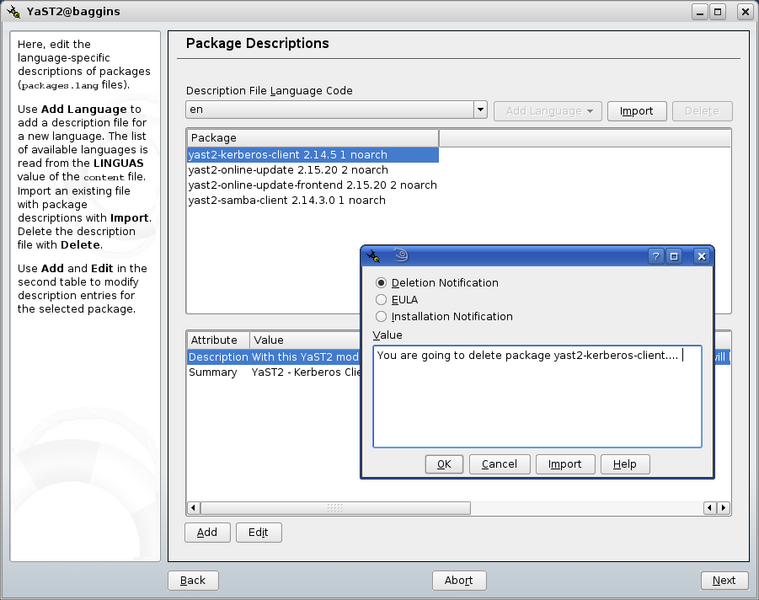
Task: Expand the Add Language menu button
Action: point(548,111)
